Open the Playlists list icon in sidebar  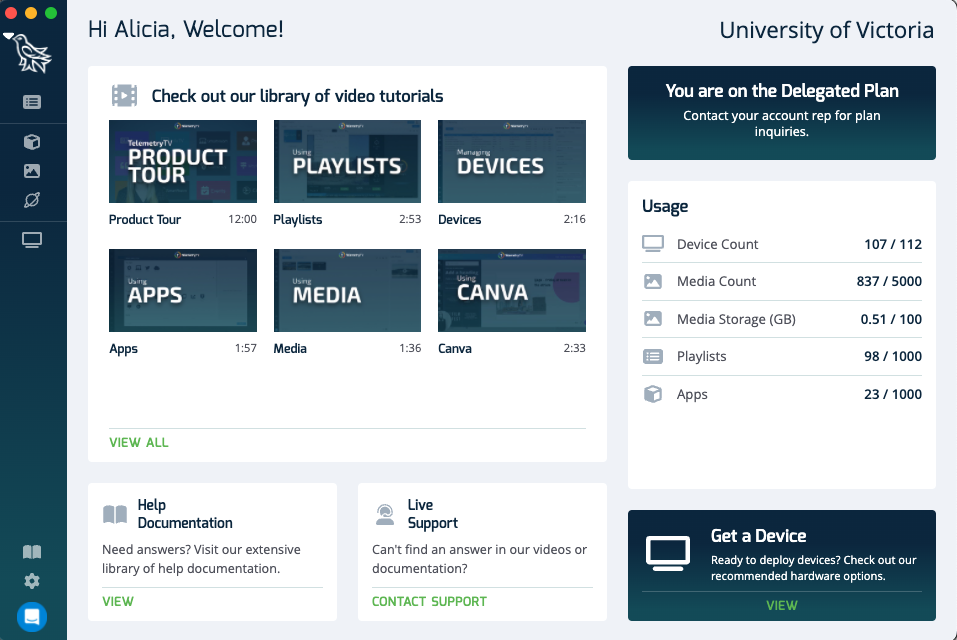[x=32, y=102]
